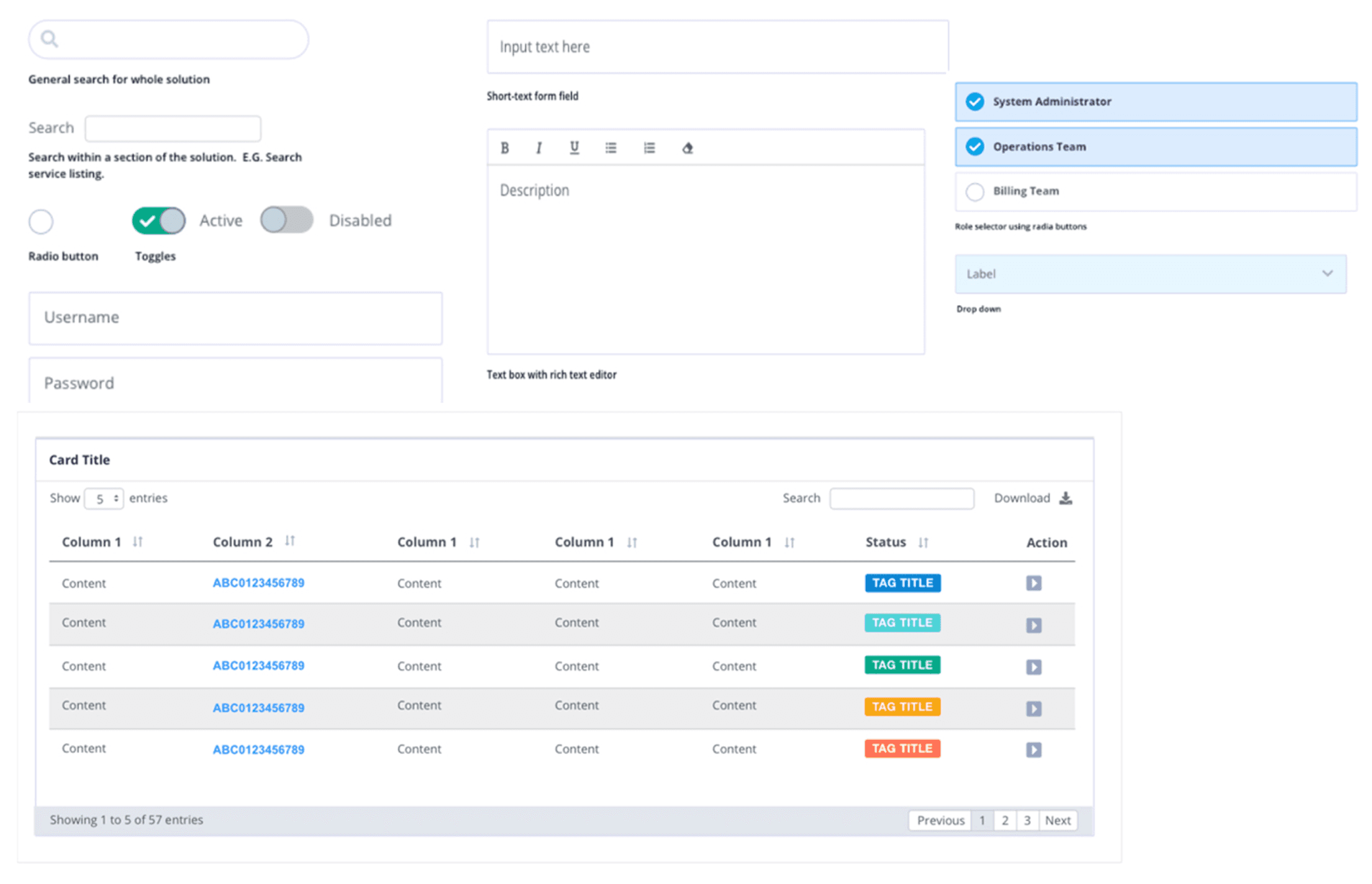This screenshot has width=1372, height=884.
Task: Insert bulleted list in description editor
Action: pos(611,148)
